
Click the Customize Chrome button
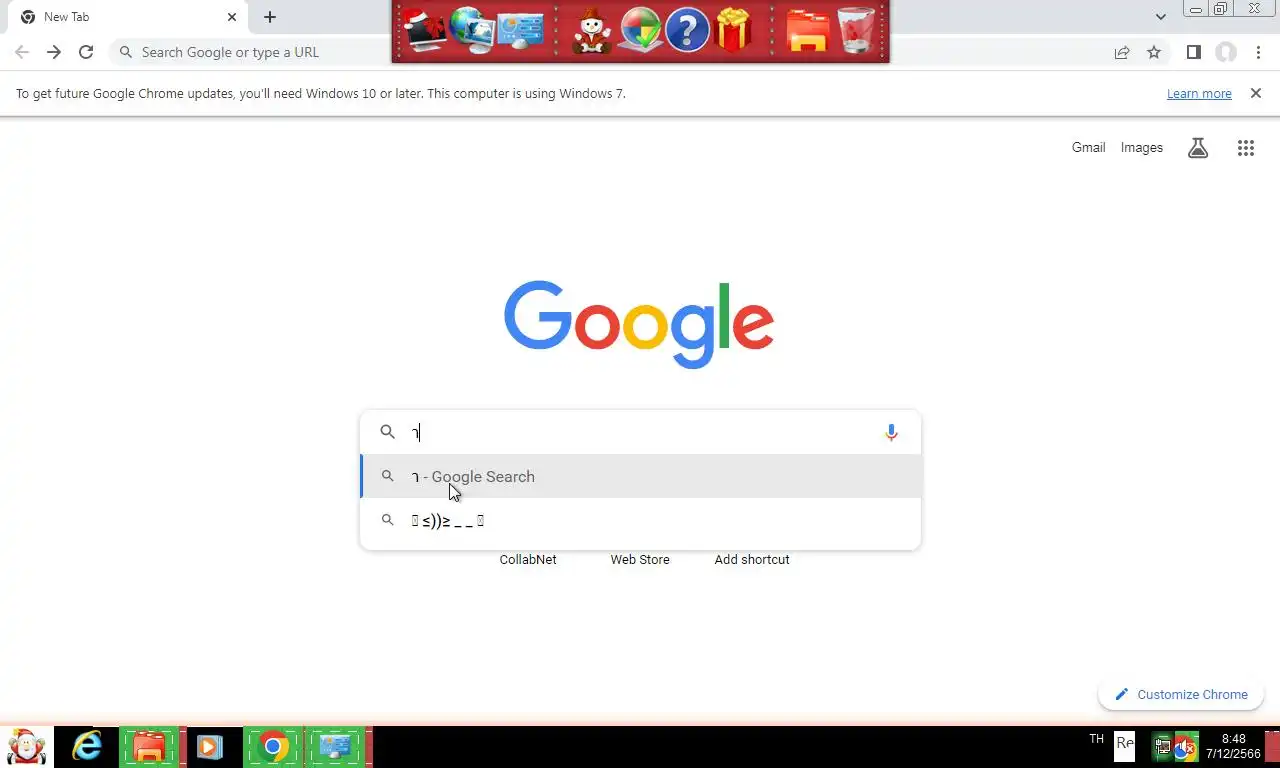pyautogui.click(x=1181, y=694)
